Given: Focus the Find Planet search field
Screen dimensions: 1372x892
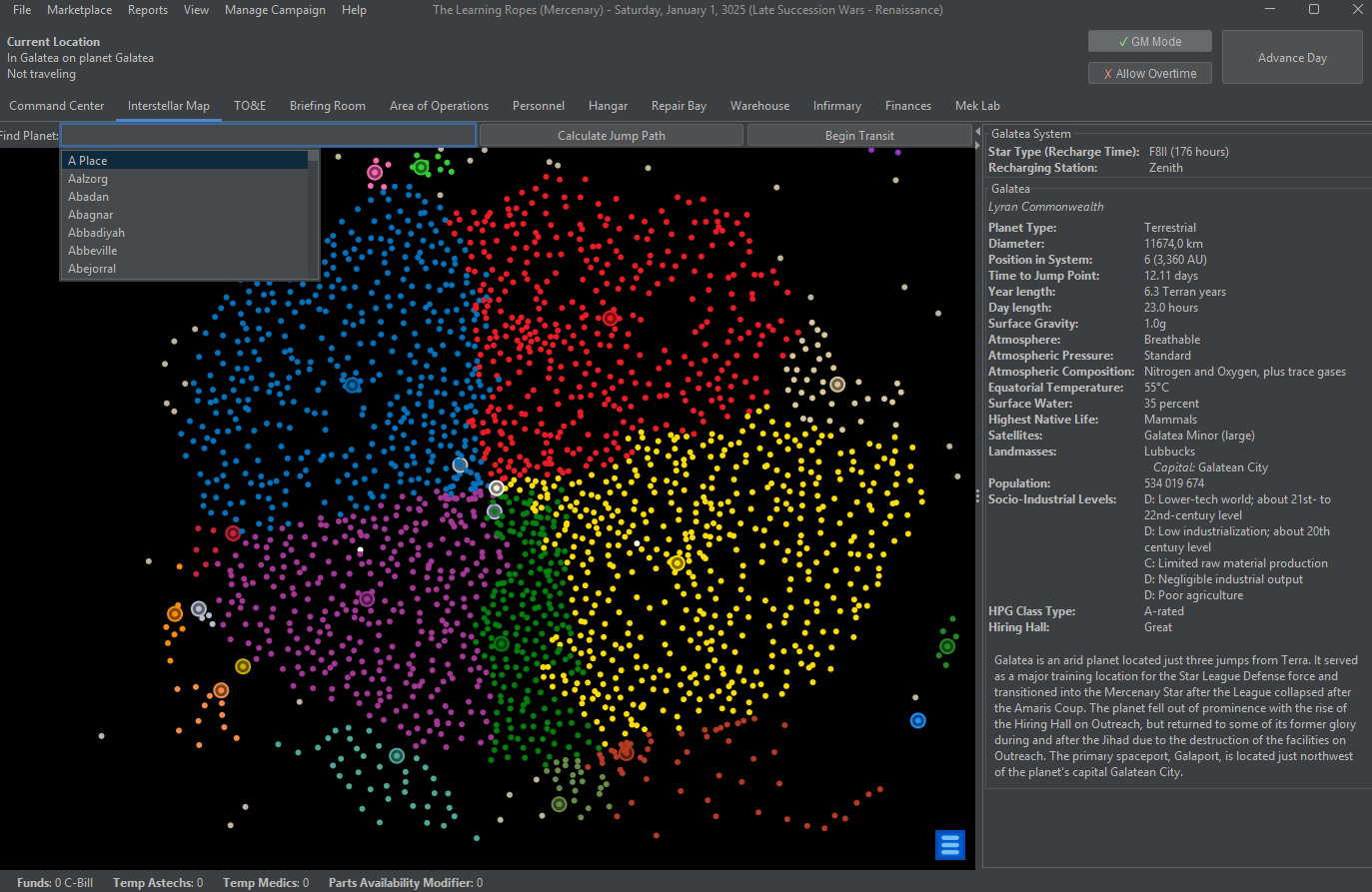Looking at the screenshot, I should 268,136.
